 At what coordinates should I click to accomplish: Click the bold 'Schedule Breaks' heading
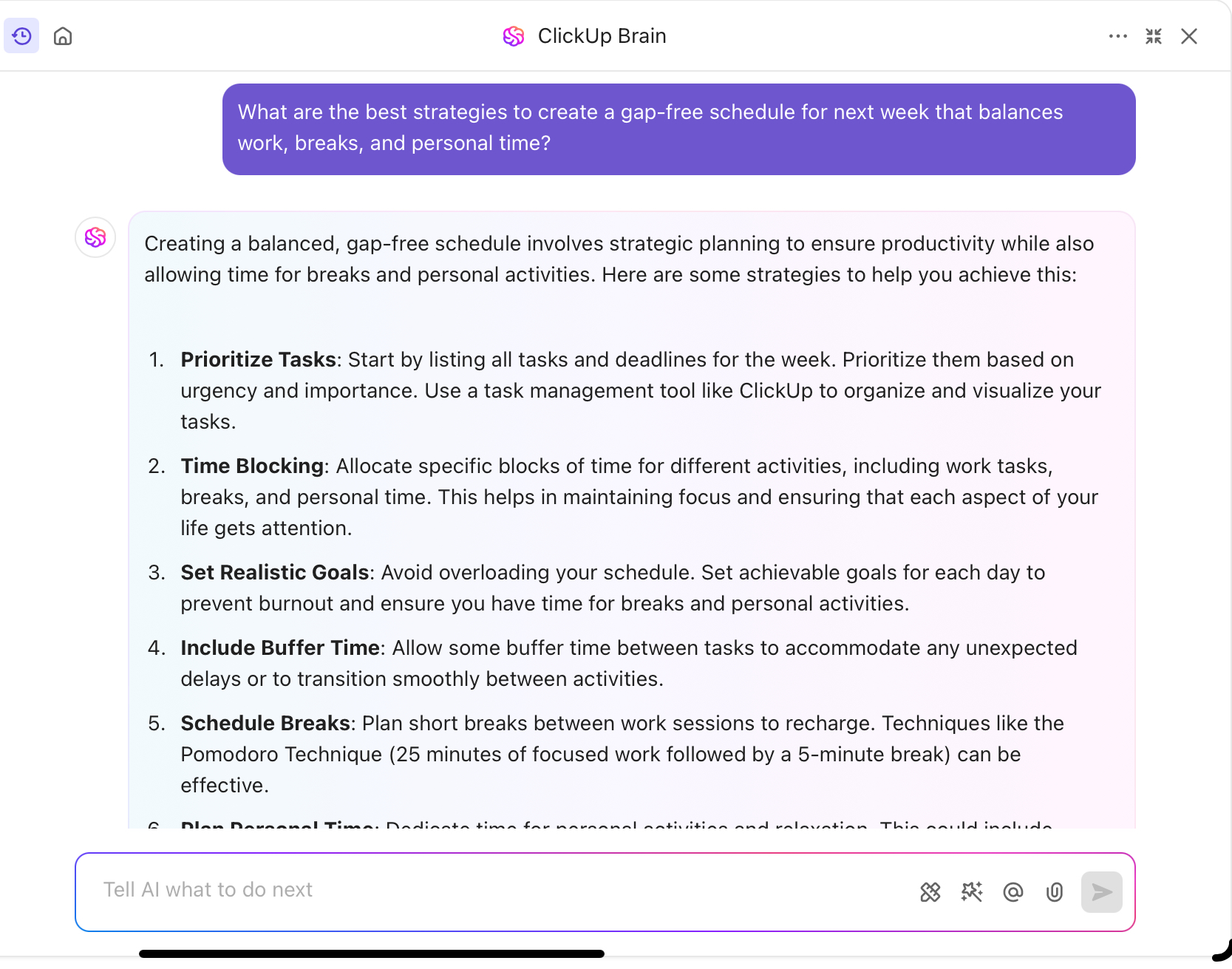pos(265,724)
